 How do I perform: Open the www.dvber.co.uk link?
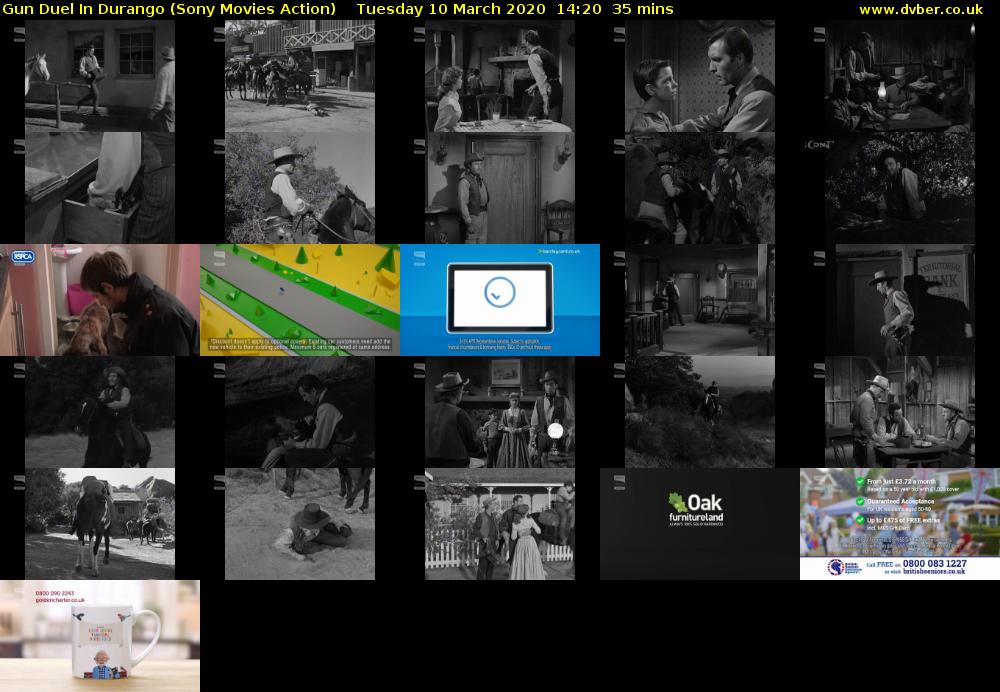tap(921, 9)
